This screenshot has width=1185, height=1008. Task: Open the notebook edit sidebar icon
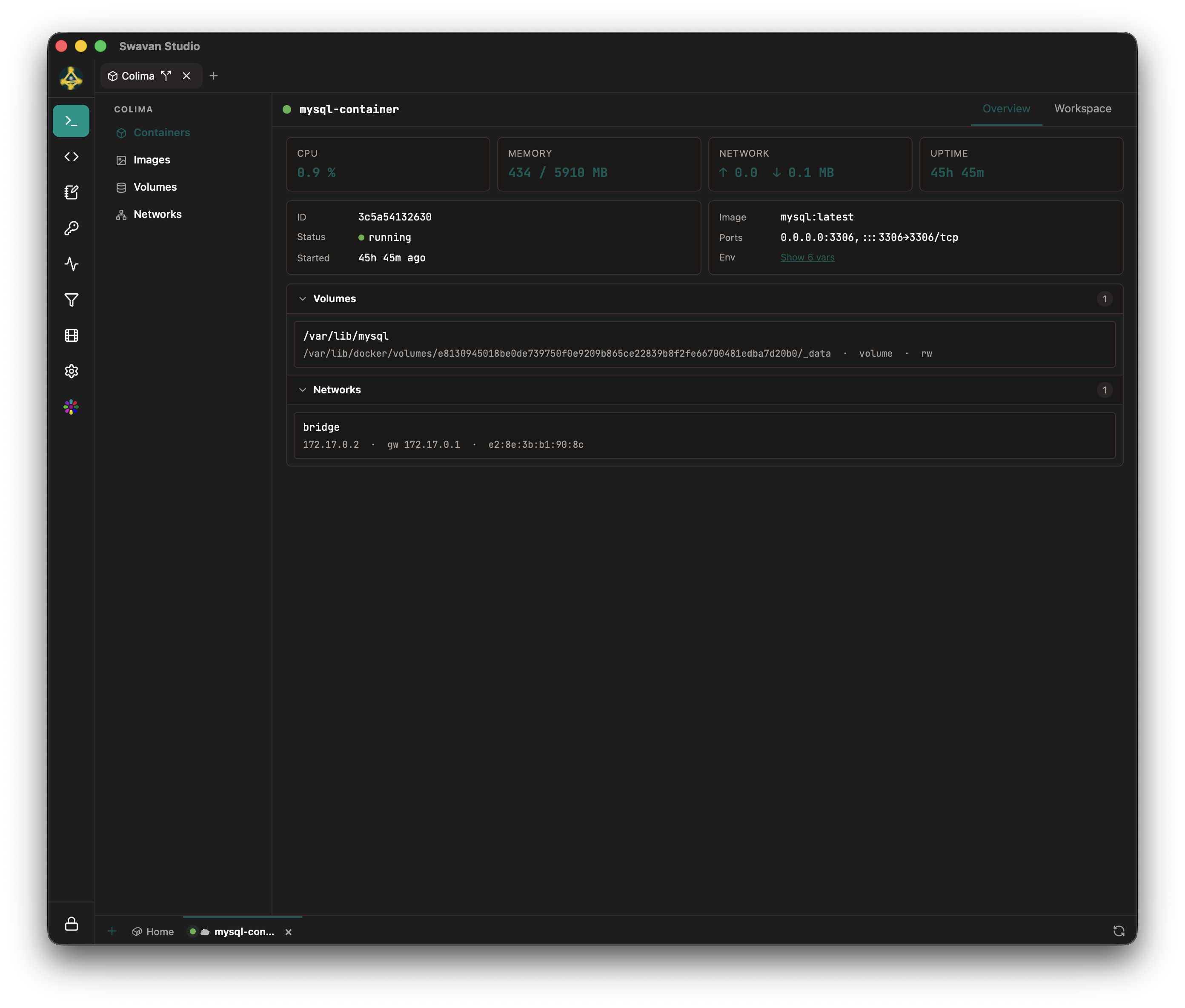pyautogui.click(x=71, y=192)
